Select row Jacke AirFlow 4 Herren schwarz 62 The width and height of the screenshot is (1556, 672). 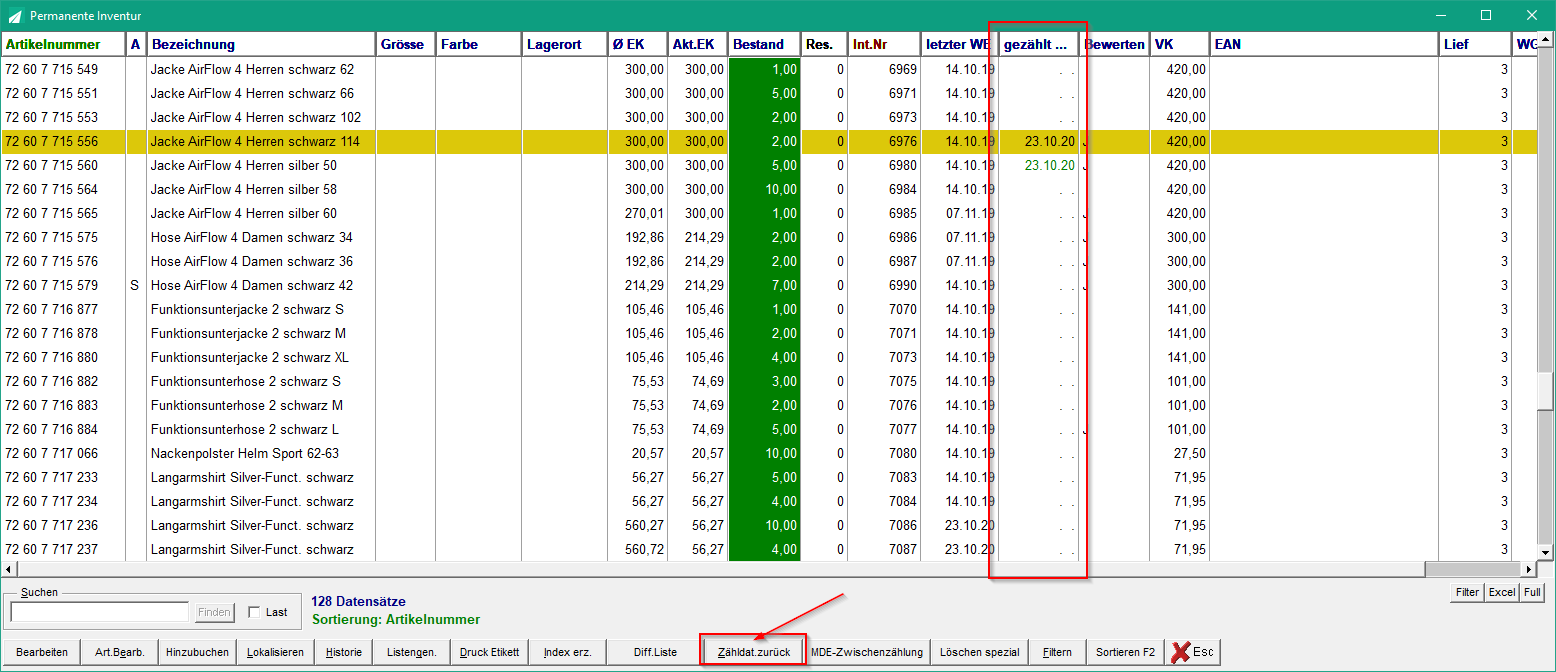coord(769,69)
